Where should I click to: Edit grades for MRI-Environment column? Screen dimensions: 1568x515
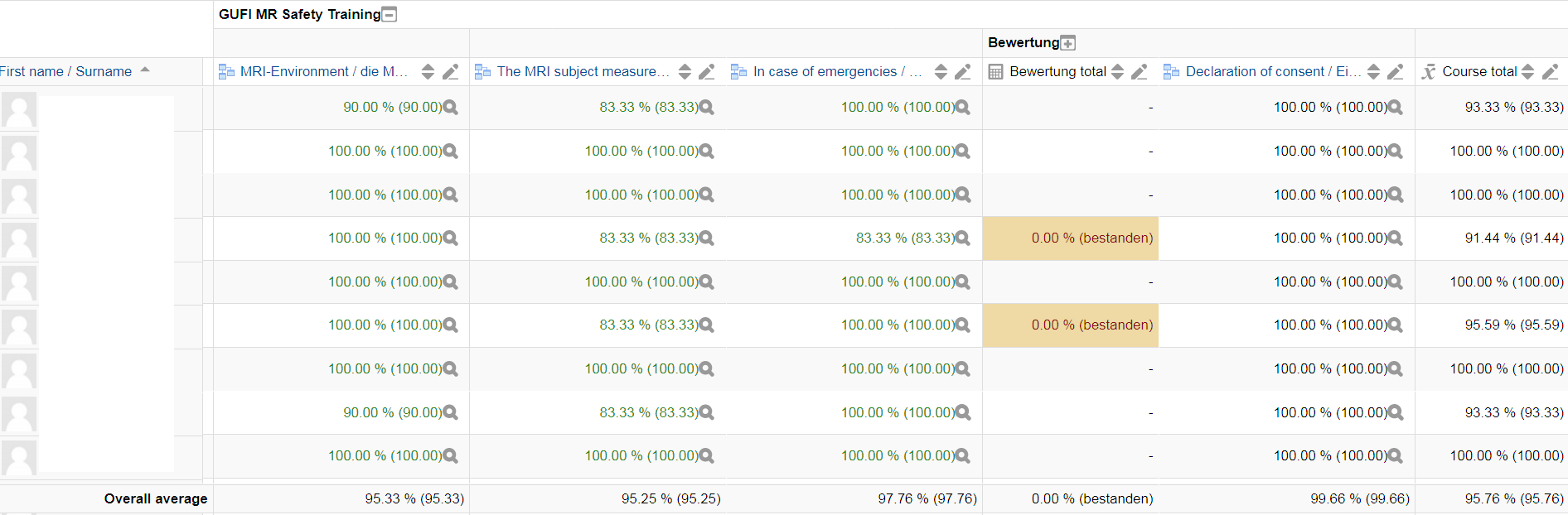(450, 72)
